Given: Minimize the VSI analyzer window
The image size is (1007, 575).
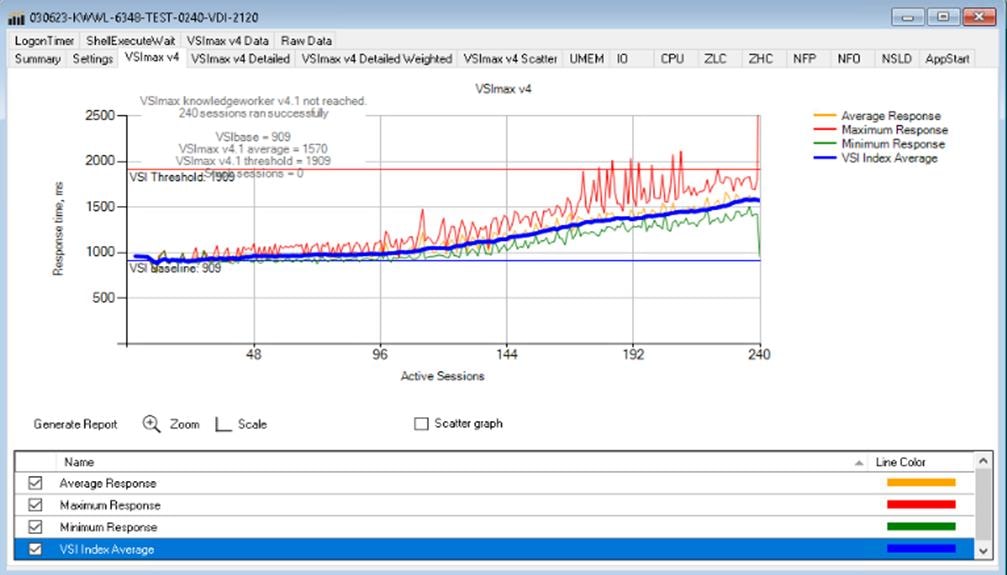Looking at the screenshot, I should 908,17.
